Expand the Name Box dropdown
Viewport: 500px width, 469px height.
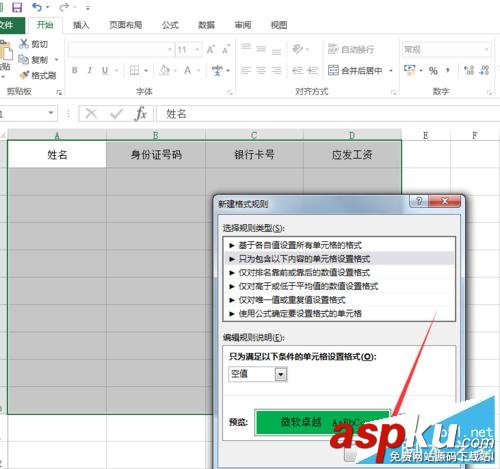point(51,113)
